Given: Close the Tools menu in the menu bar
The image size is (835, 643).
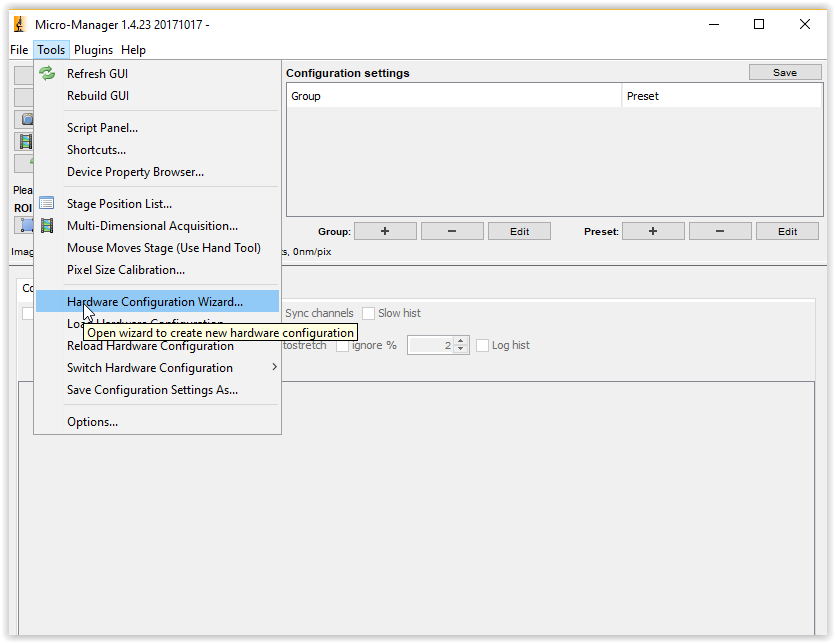Looking at the screenshot, I should pos(51,50).
